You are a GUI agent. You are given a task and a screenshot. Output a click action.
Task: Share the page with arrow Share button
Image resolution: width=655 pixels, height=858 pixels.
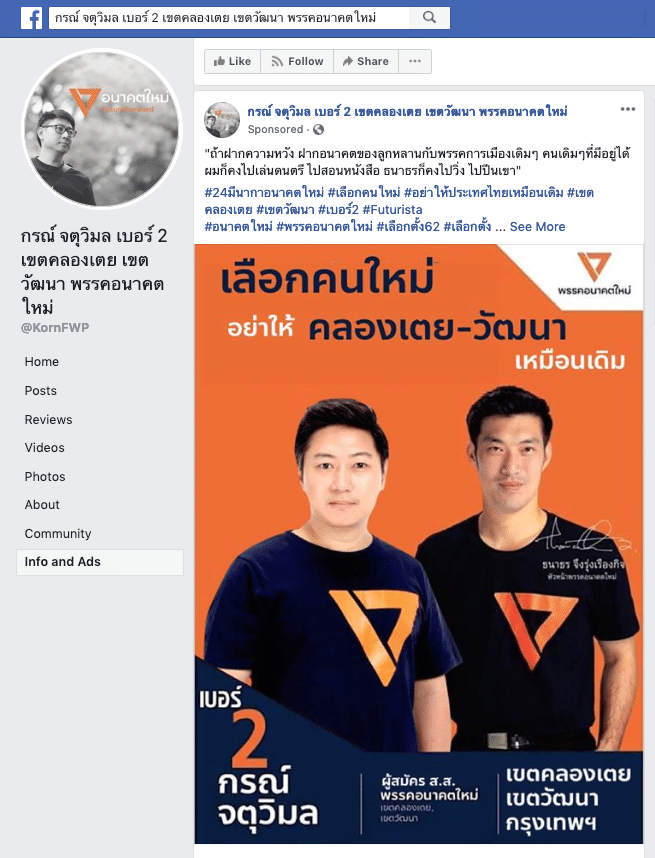366,61
